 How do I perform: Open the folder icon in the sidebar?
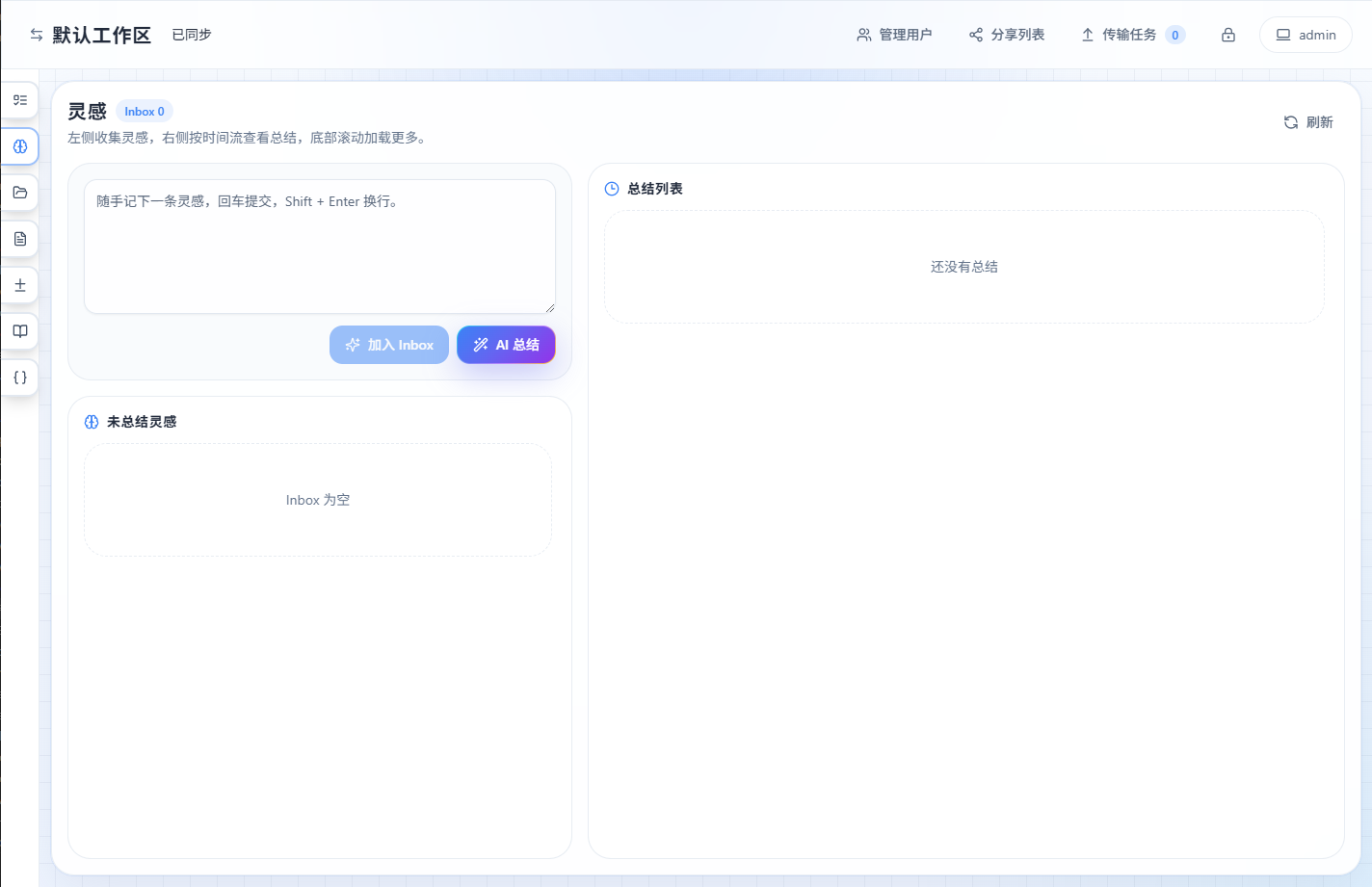click(x=19, y=193)
